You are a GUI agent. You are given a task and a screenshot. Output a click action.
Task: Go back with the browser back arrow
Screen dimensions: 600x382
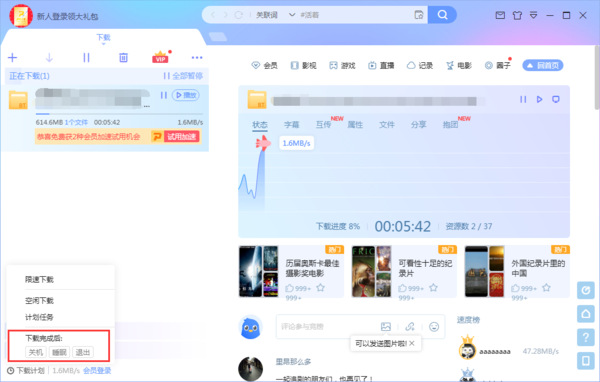[x=213, y=15]
